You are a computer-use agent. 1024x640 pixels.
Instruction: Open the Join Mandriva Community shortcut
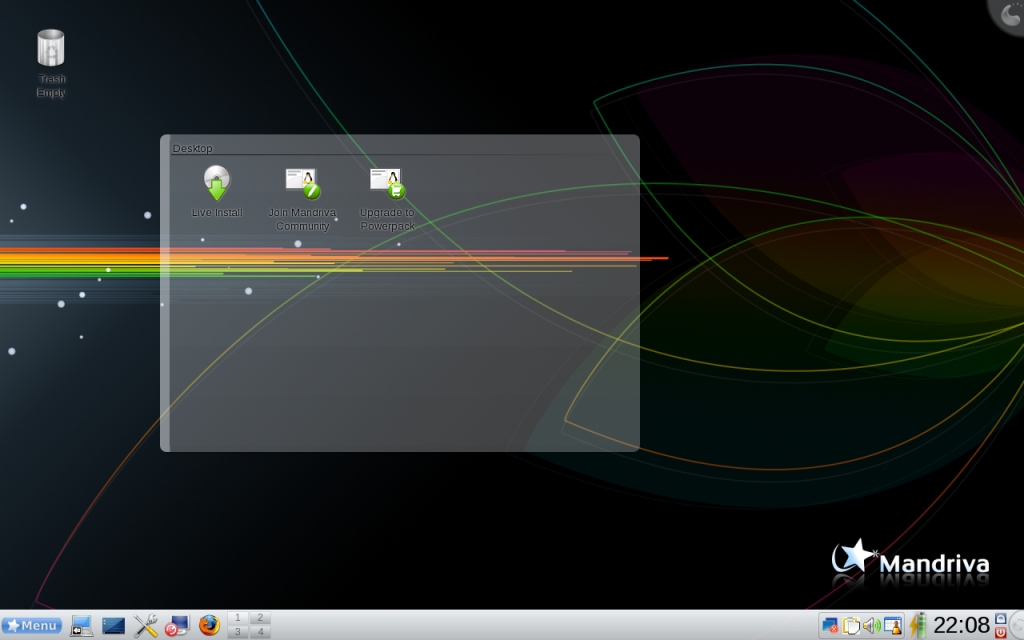(302, 184)
